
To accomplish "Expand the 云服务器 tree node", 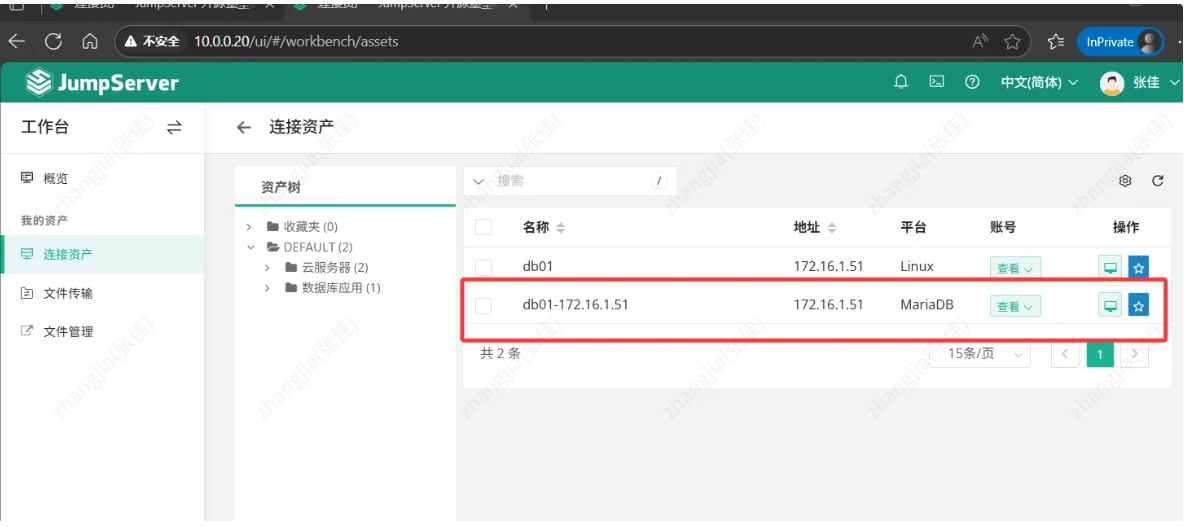I will 267,267.
